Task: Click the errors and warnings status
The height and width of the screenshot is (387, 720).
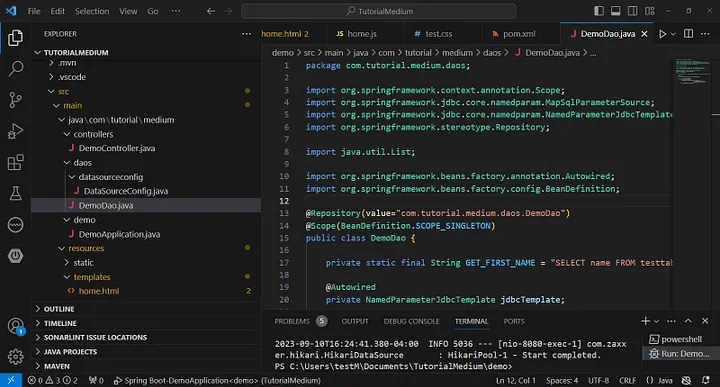Action: (53, 380)
